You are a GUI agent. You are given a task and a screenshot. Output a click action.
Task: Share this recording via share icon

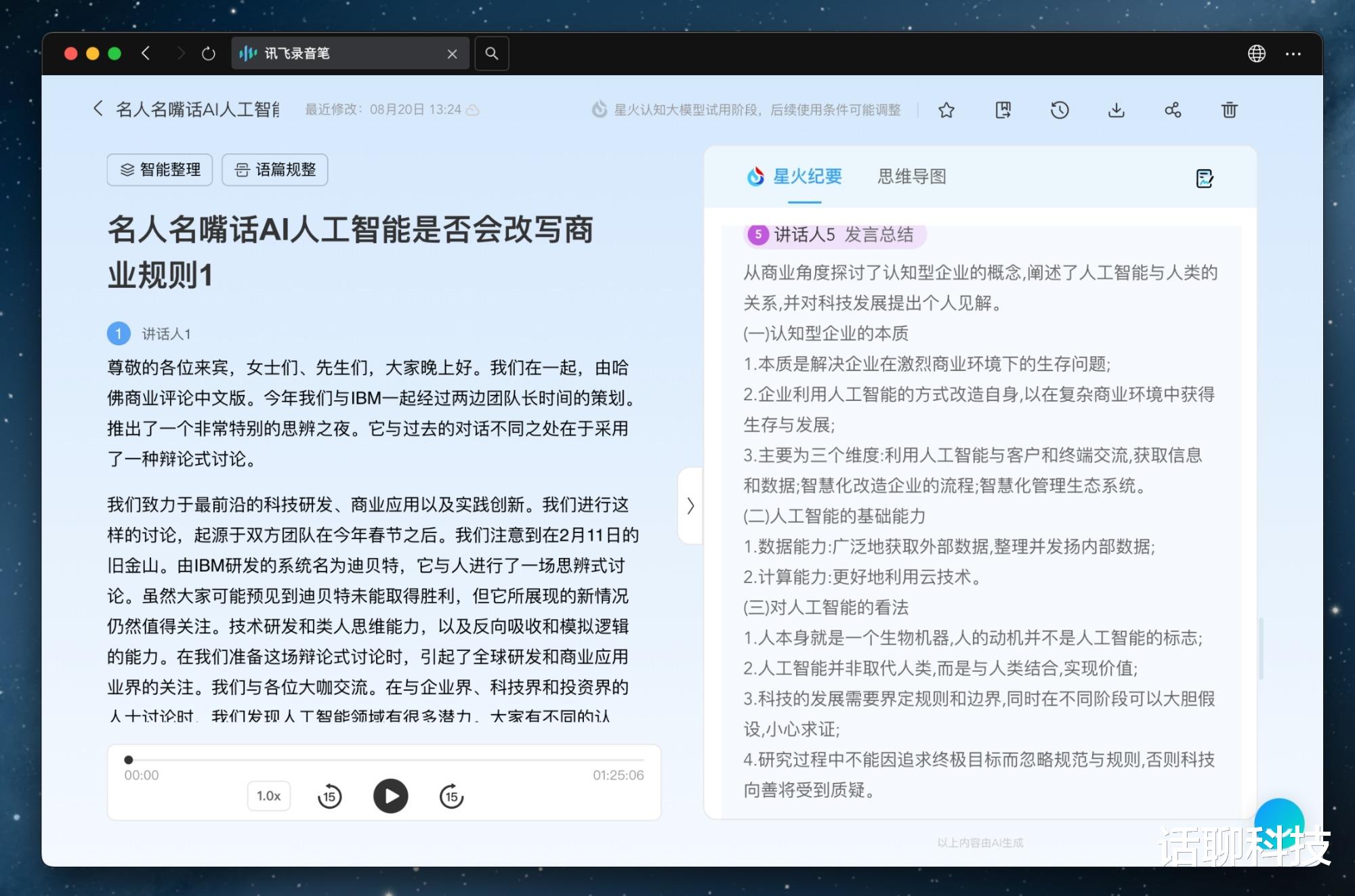point(1173,110)
